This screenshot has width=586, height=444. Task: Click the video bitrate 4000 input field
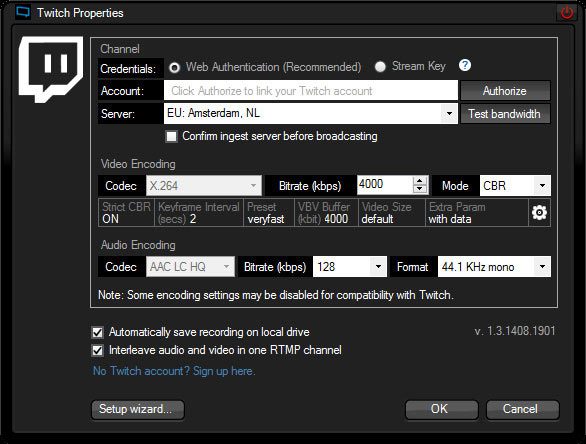tap(385, 185)
